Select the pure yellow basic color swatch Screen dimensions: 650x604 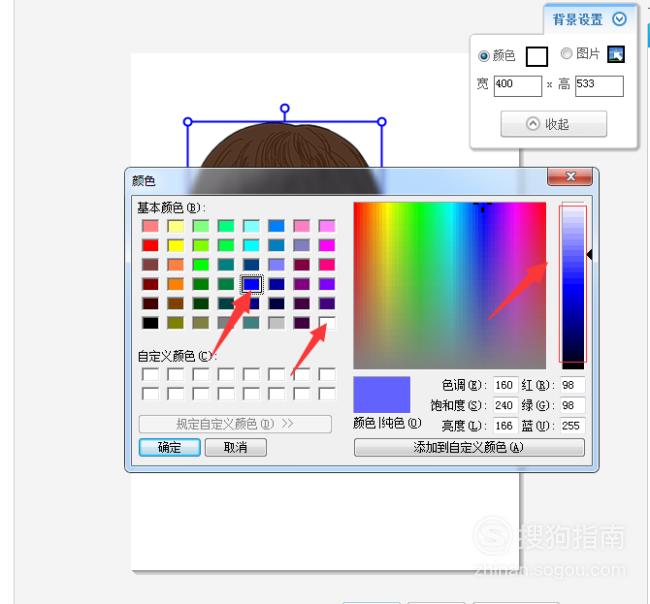pos(175,245)
